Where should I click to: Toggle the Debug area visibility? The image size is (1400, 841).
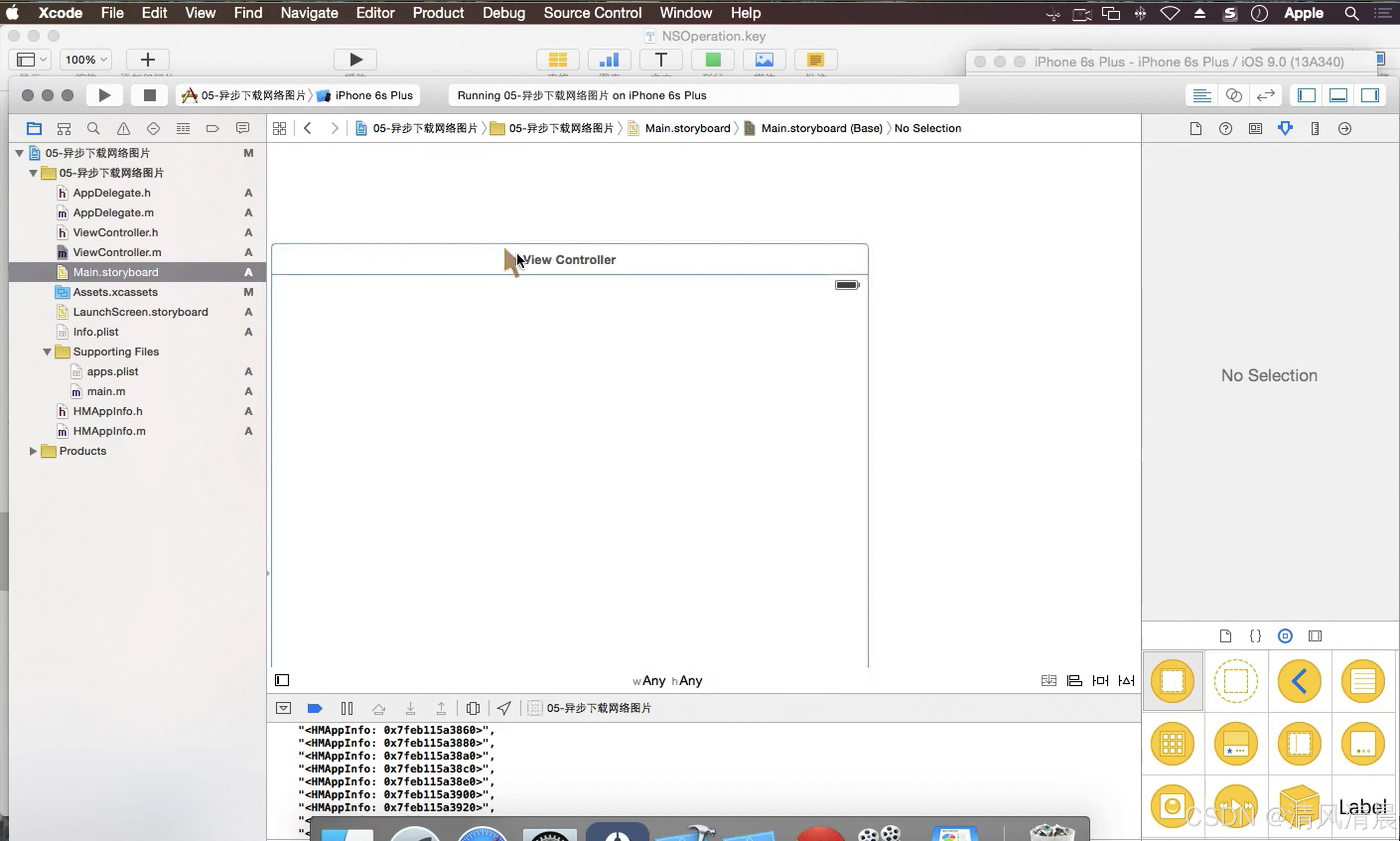pos(1338,95)
